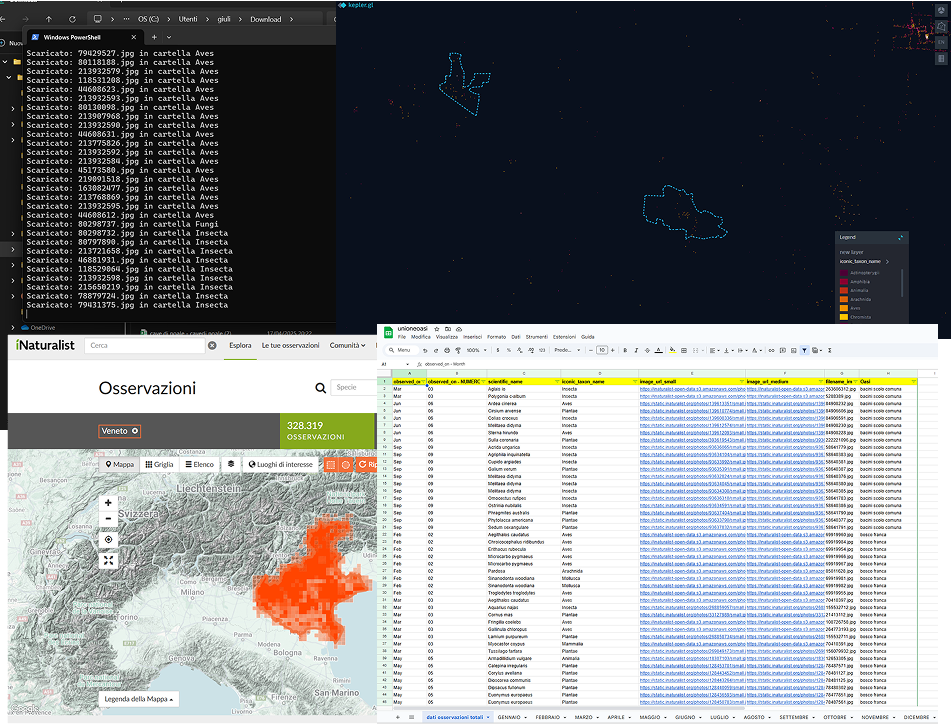Center map on my location
Viewport: 951px width, 724px height.
coord(108,540)
